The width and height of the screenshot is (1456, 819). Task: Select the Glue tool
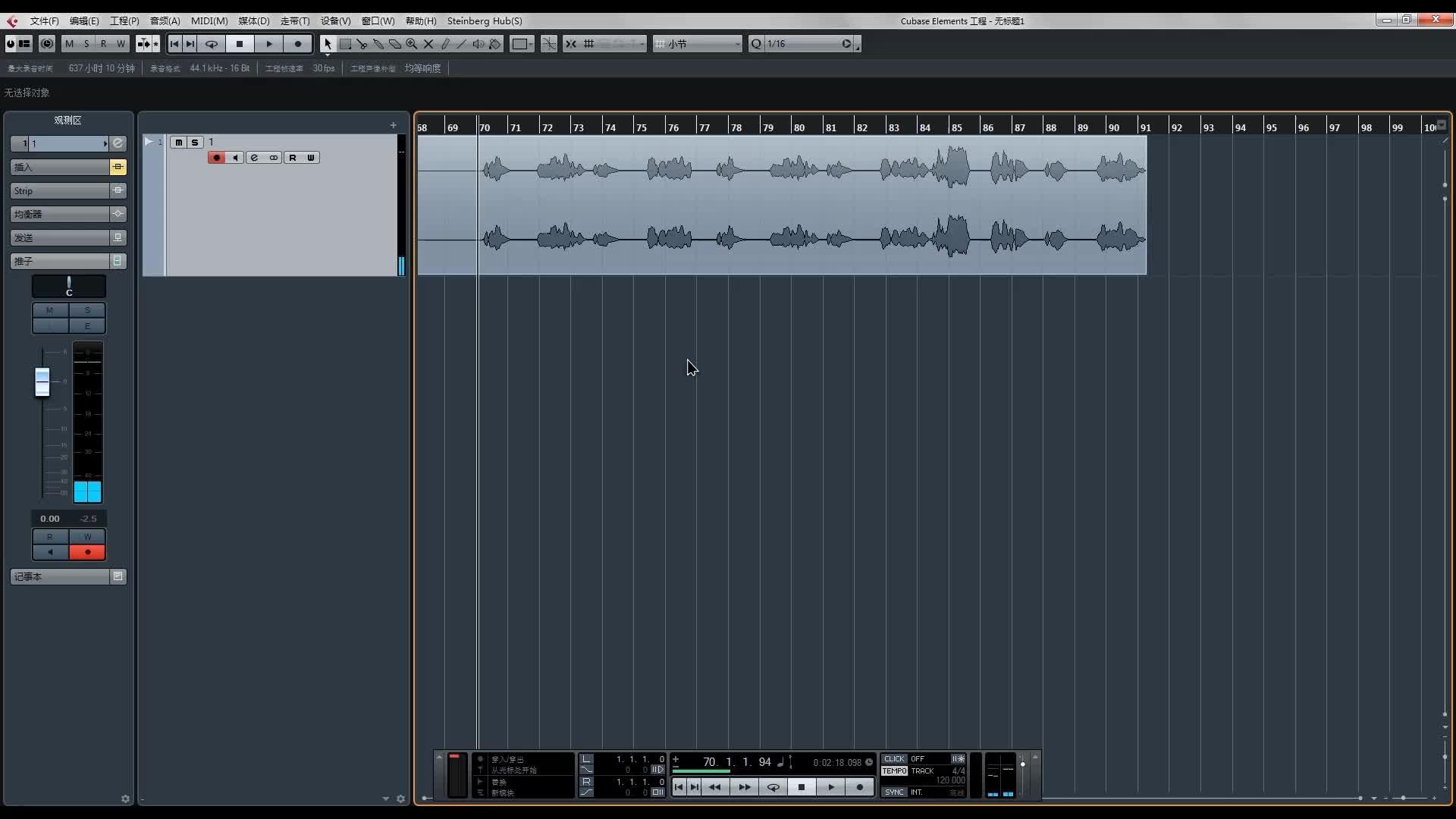click(x=378, y=44)
